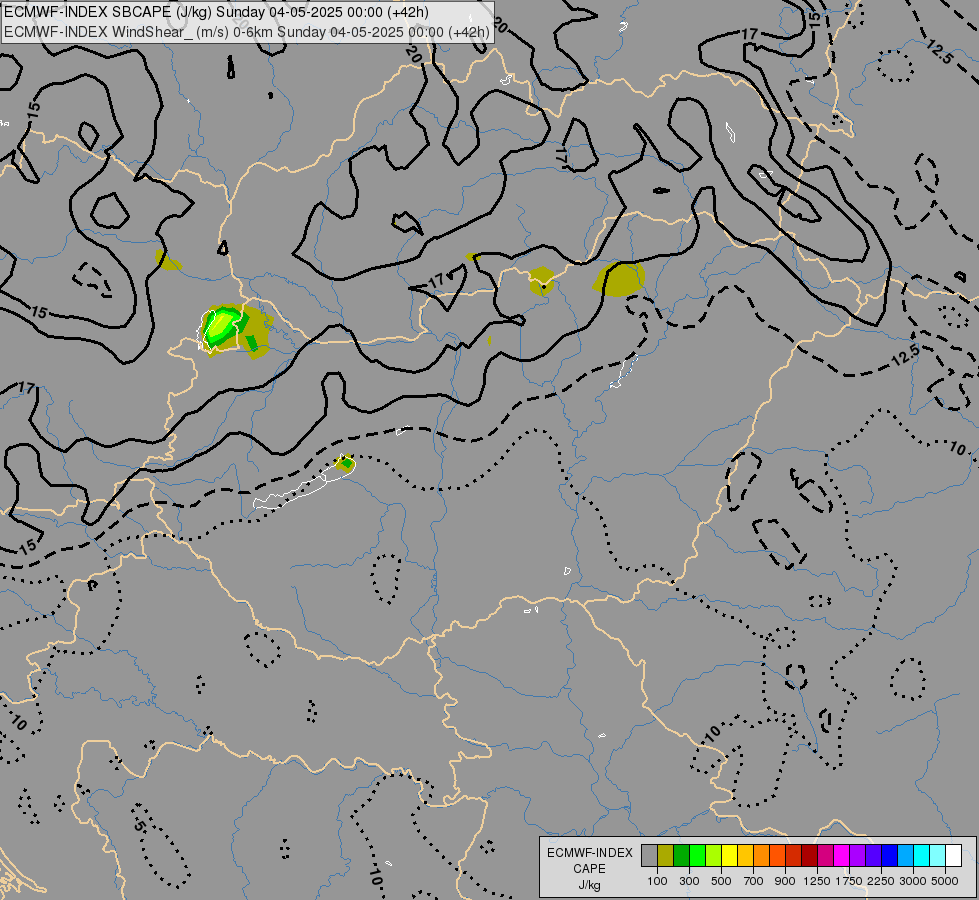The image size is (979, 900).
Task: Click the legend tick label 900
Action: point(785,881)
